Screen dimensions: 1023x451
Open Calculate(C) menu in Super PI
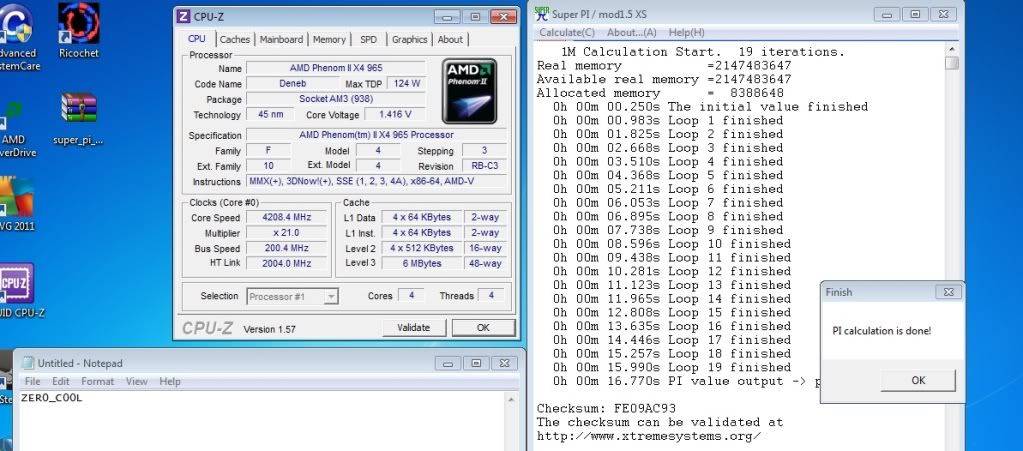coord(567,33)
